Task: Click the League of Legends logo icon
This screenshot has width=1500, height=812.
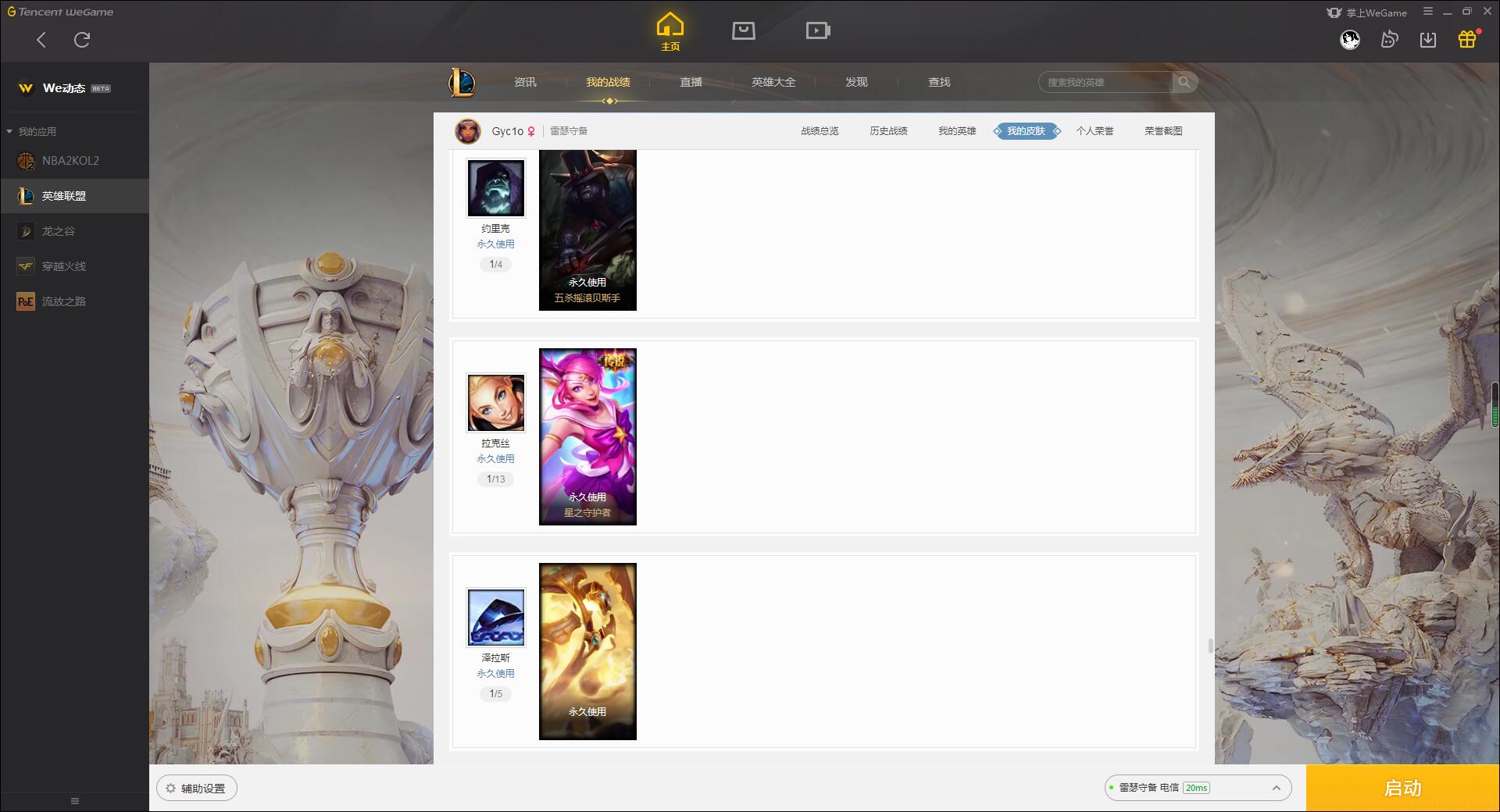Action: (x=462, y=82)
